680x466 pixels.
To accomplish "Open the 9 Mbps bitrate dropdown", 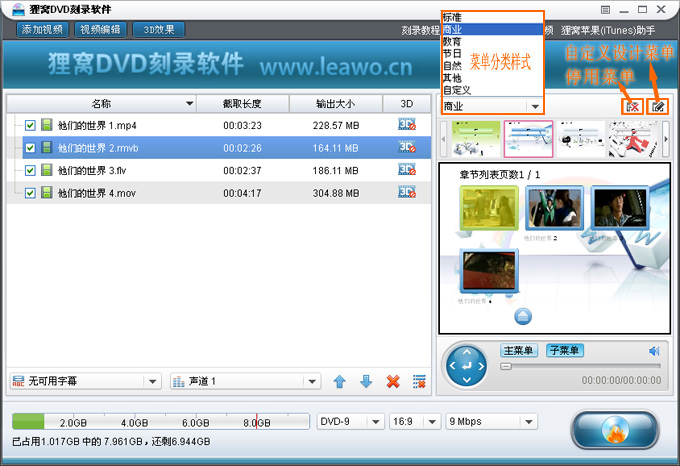I will (491, 421).
